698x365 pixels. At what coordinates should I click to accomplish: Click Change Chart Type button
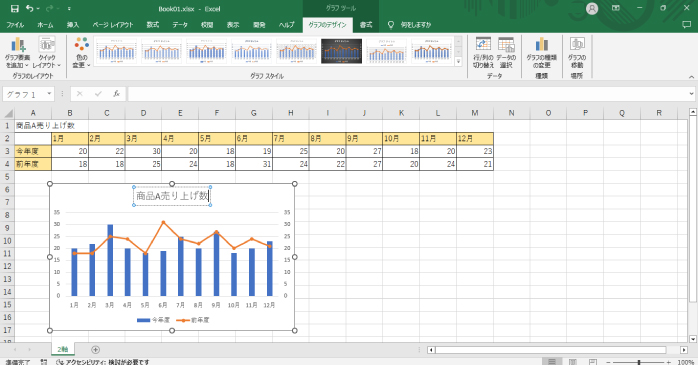[541, 53]
